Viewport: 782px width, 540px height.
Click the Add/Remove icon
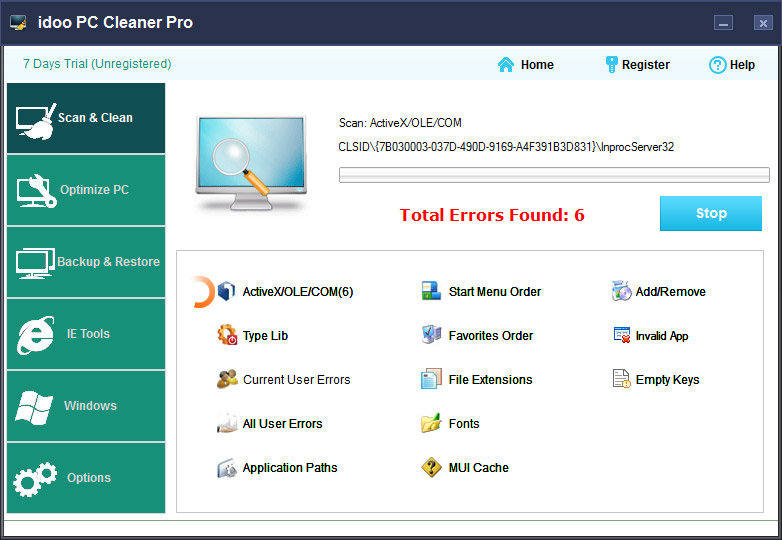pos(621,292)
